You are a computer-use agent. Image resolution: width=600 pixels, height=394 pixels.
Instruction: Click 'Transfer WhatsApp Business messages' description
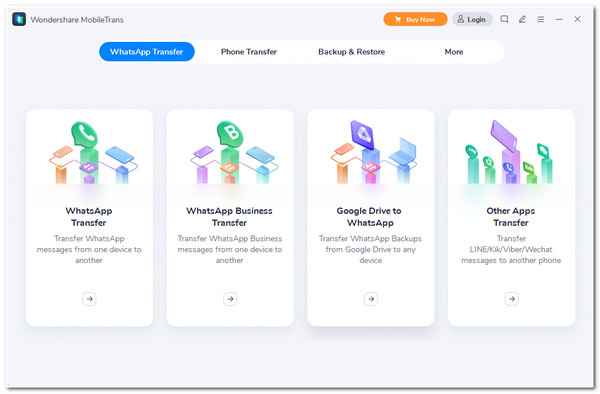tap(230, 249)
